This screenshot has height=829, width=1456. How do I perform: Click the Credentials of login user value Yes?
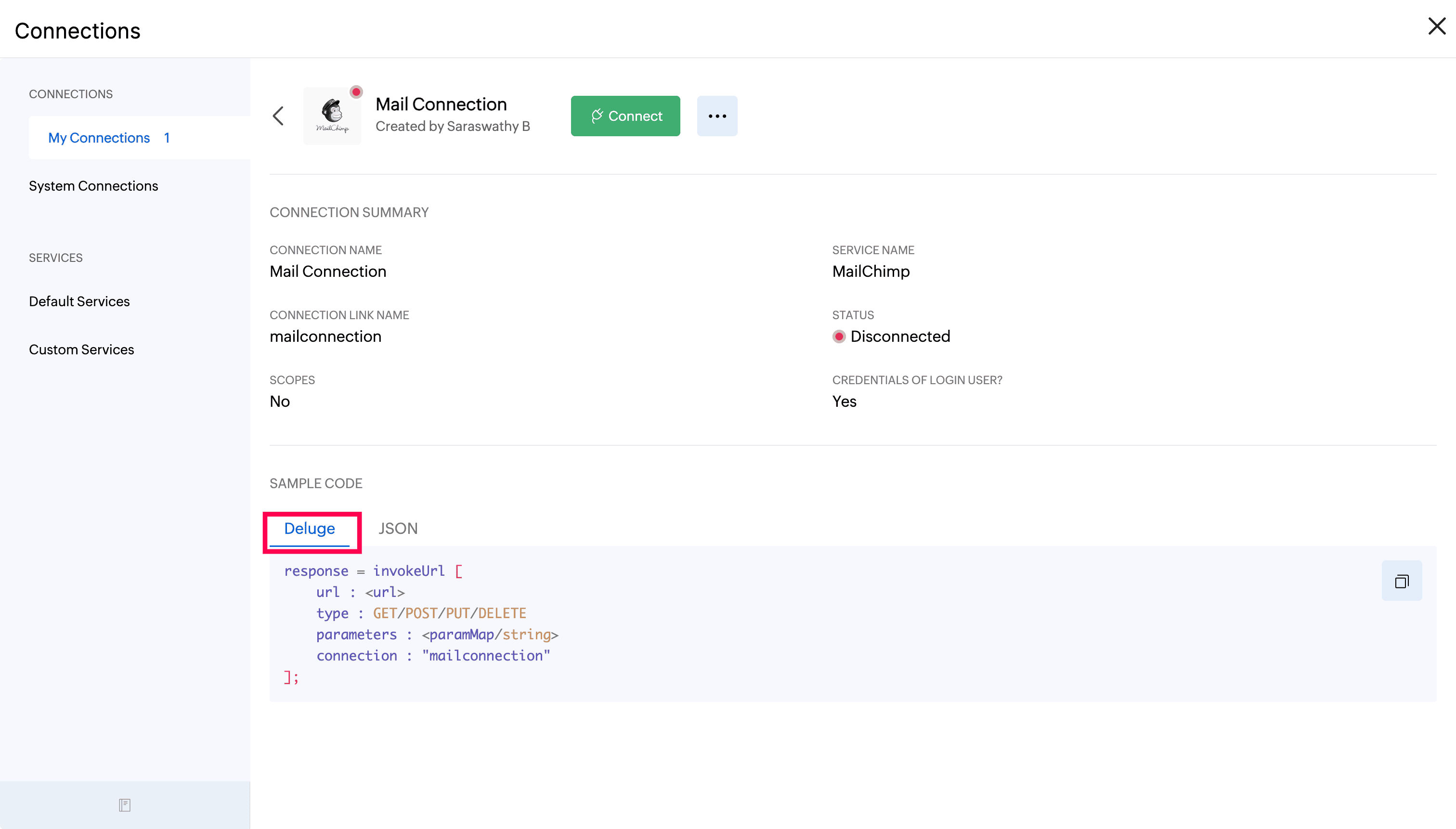click(x=844, y=402)
